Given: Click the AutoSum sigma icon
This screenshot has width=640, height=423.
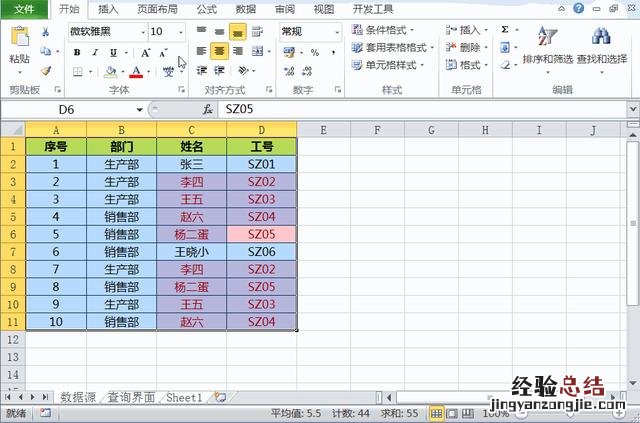Looking at the screenshot, I should pos(504,30).
